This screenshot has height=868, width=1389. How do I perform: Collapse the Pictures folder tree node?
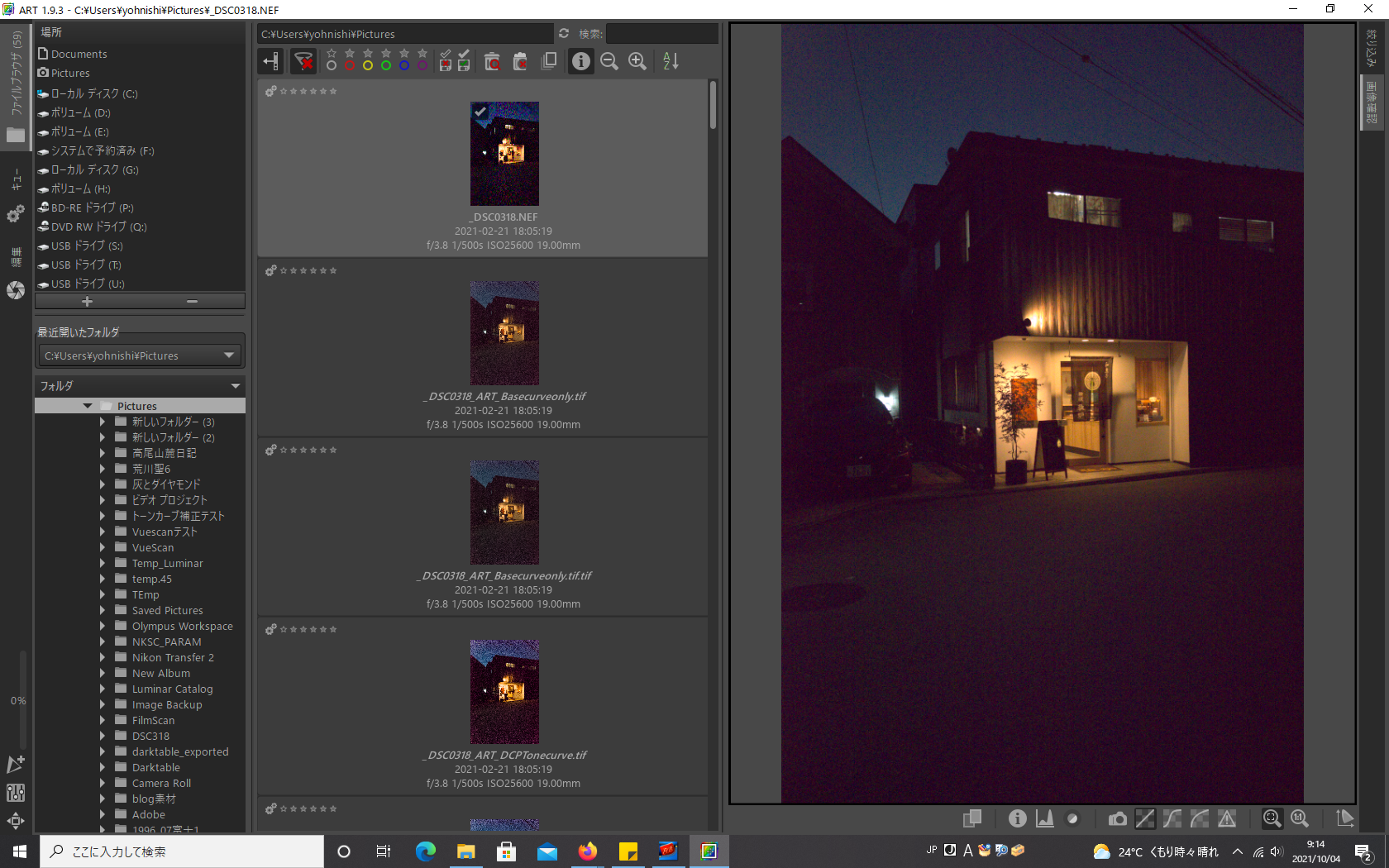(x=88, y=406)
